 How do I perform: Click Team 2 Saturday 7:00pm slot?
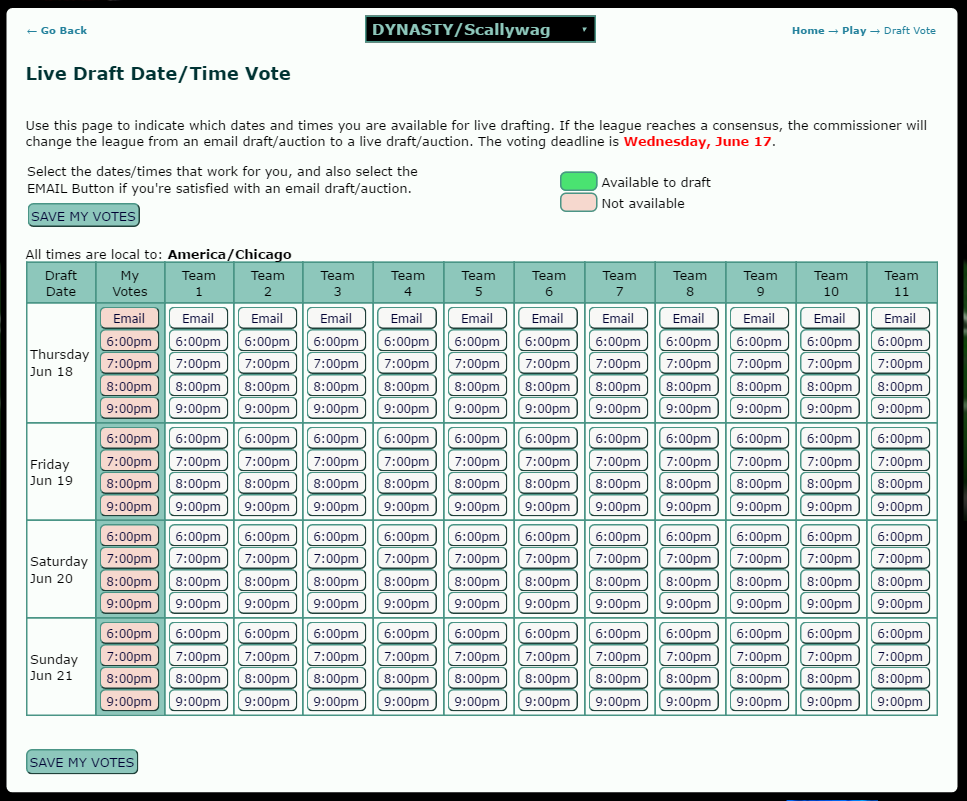tap(267, 559)
